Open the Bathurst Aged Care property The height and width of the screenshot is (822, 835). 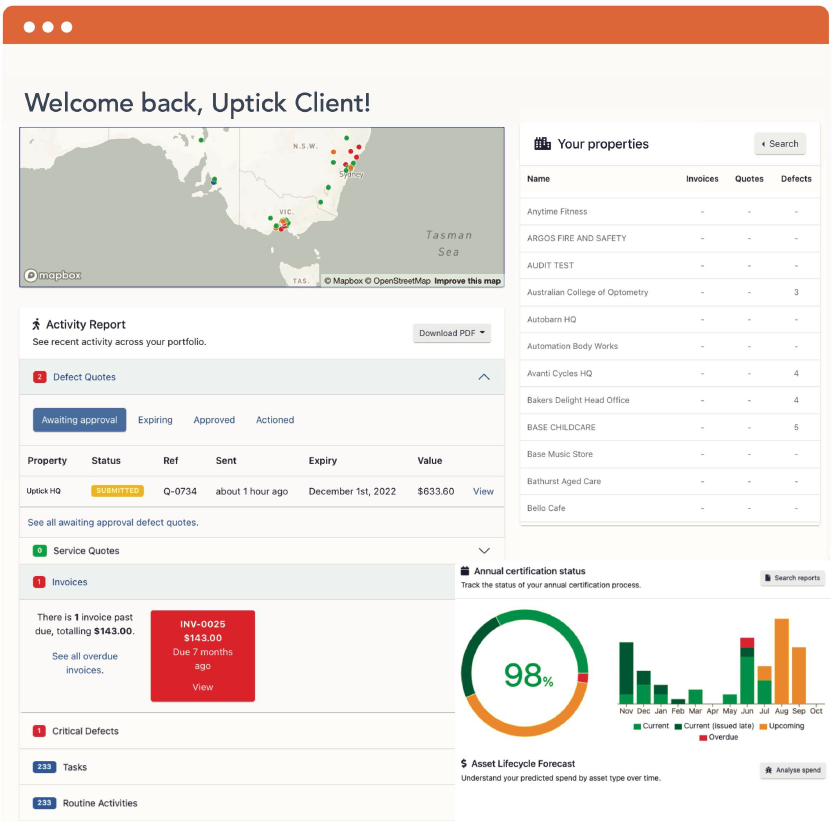670,481
